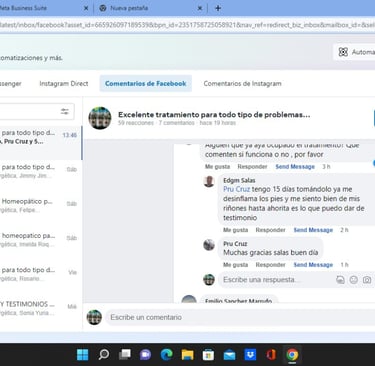
Task: Click the page avatar beside the comment field
Action: 94,317
